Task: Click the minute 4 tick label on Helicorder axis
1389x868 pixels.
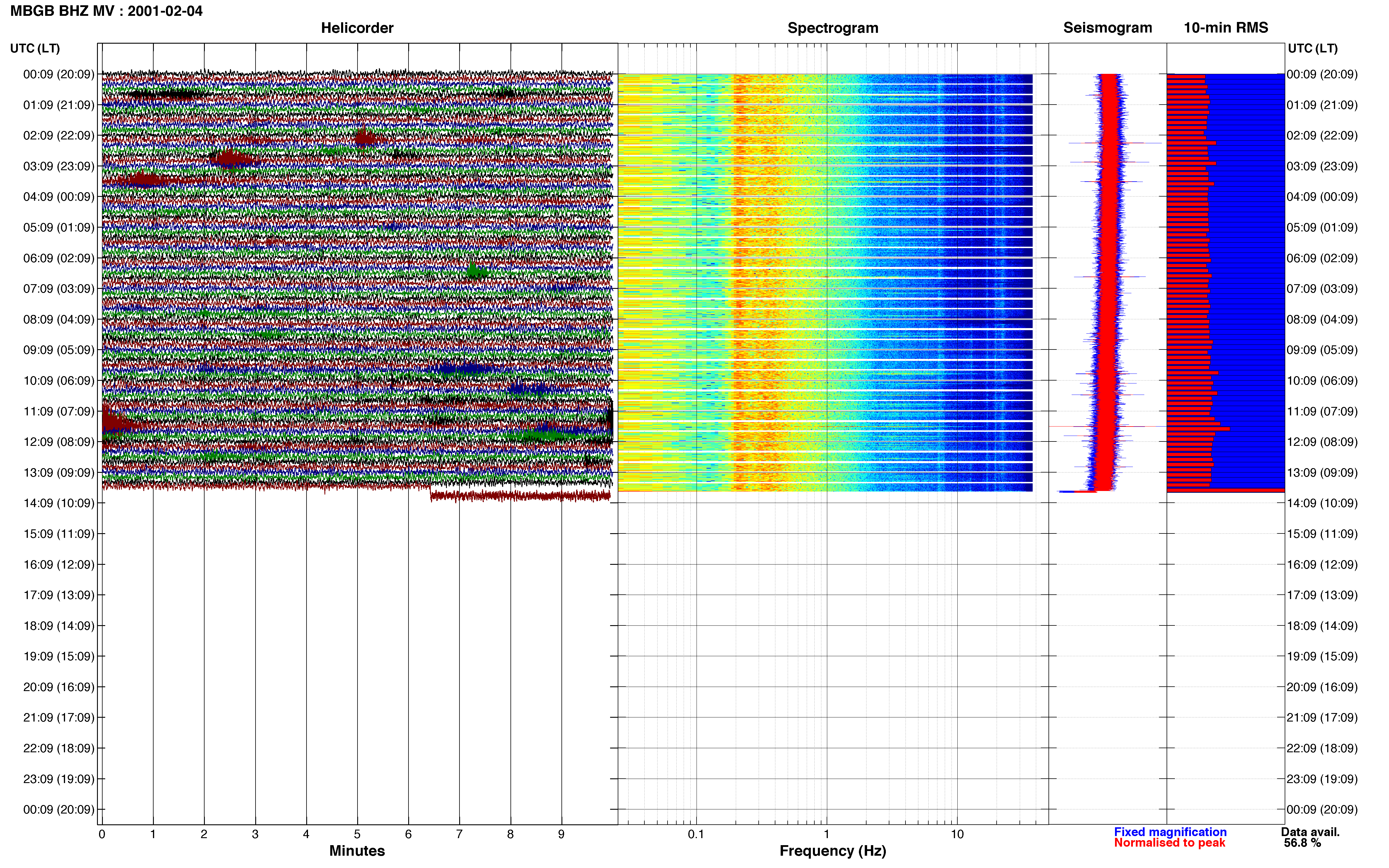Action: coord(306,834)
